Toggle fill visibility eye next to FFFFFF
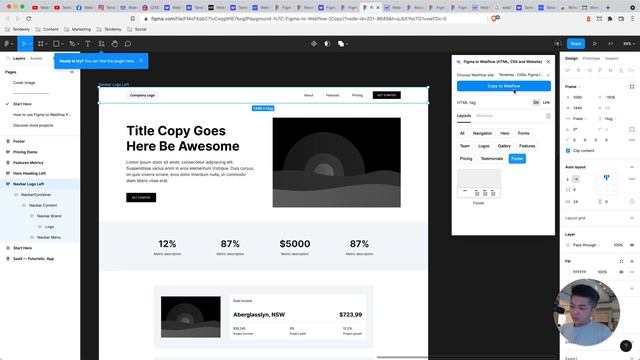Viewport: 640px width, 360px height. tap(621, 272)
